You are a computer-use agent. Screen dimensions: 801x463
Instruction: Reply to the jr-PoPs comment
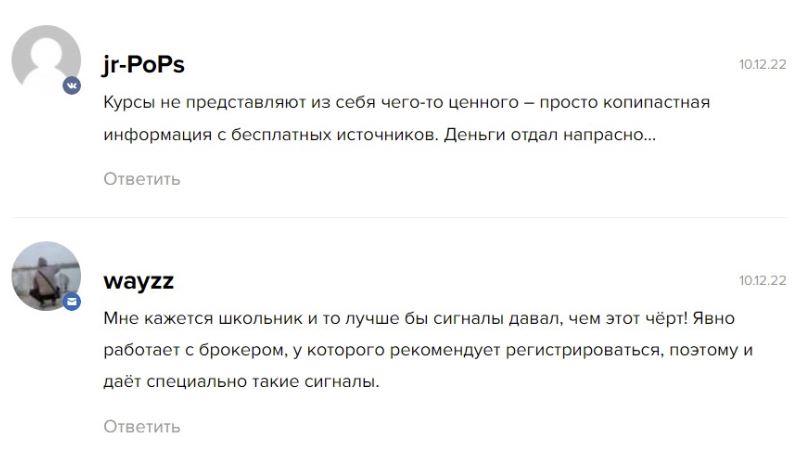coord(142,179)
